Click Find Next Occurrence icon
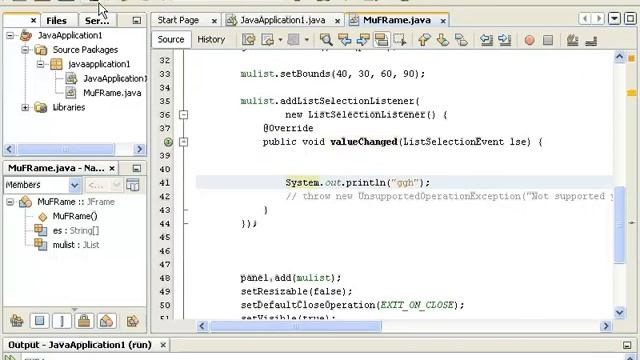 363,40
